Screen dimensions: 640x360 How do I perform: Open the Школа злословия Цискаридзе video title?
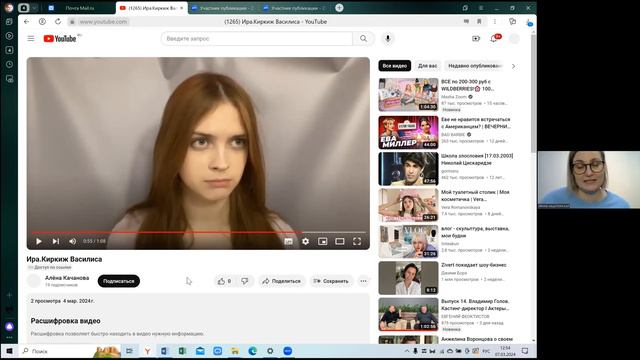point(477,159)
